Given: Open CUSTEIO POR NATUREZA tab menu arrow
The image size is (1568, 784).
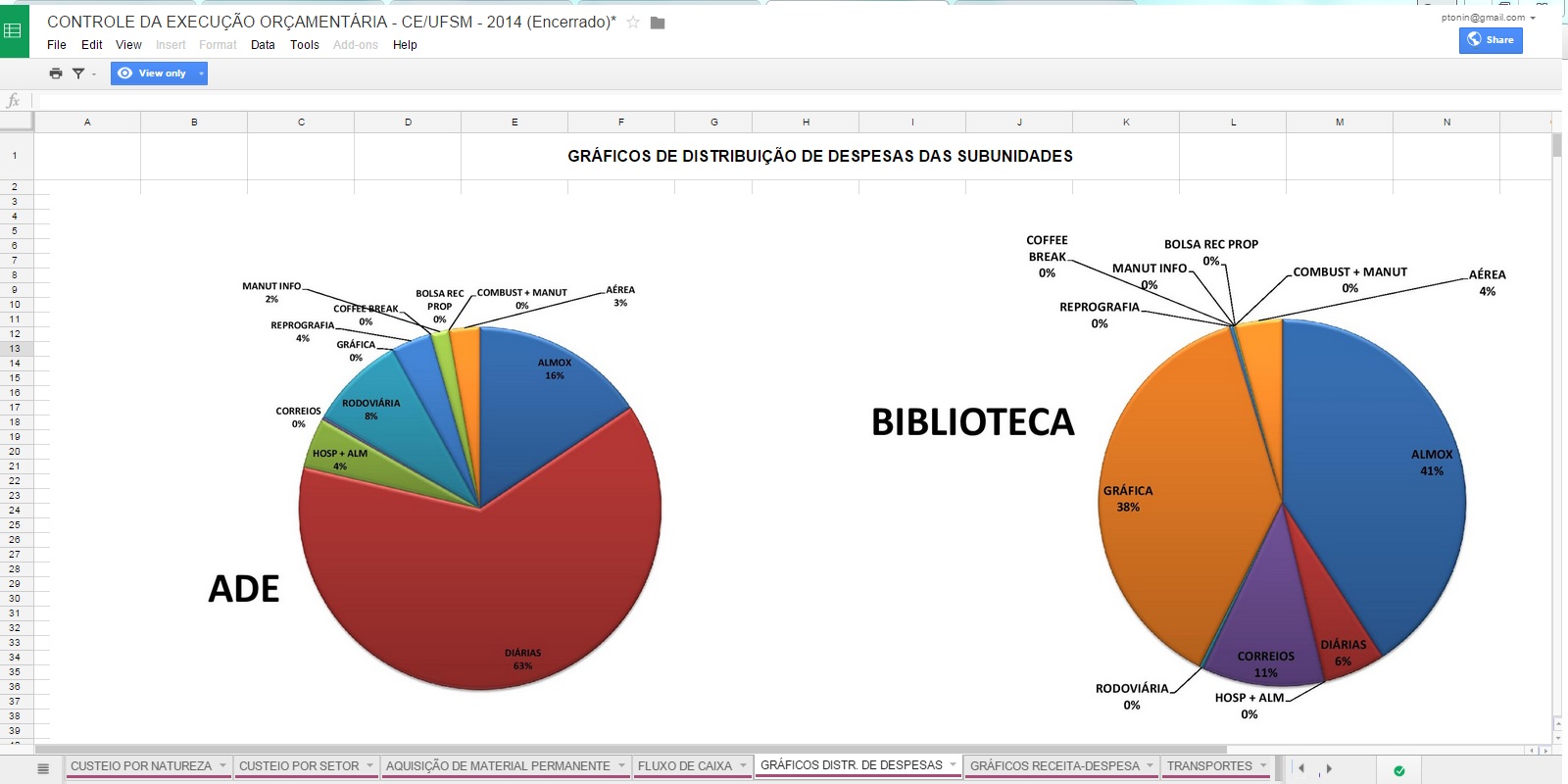Looking at the screenshot, I should point(222,765).
